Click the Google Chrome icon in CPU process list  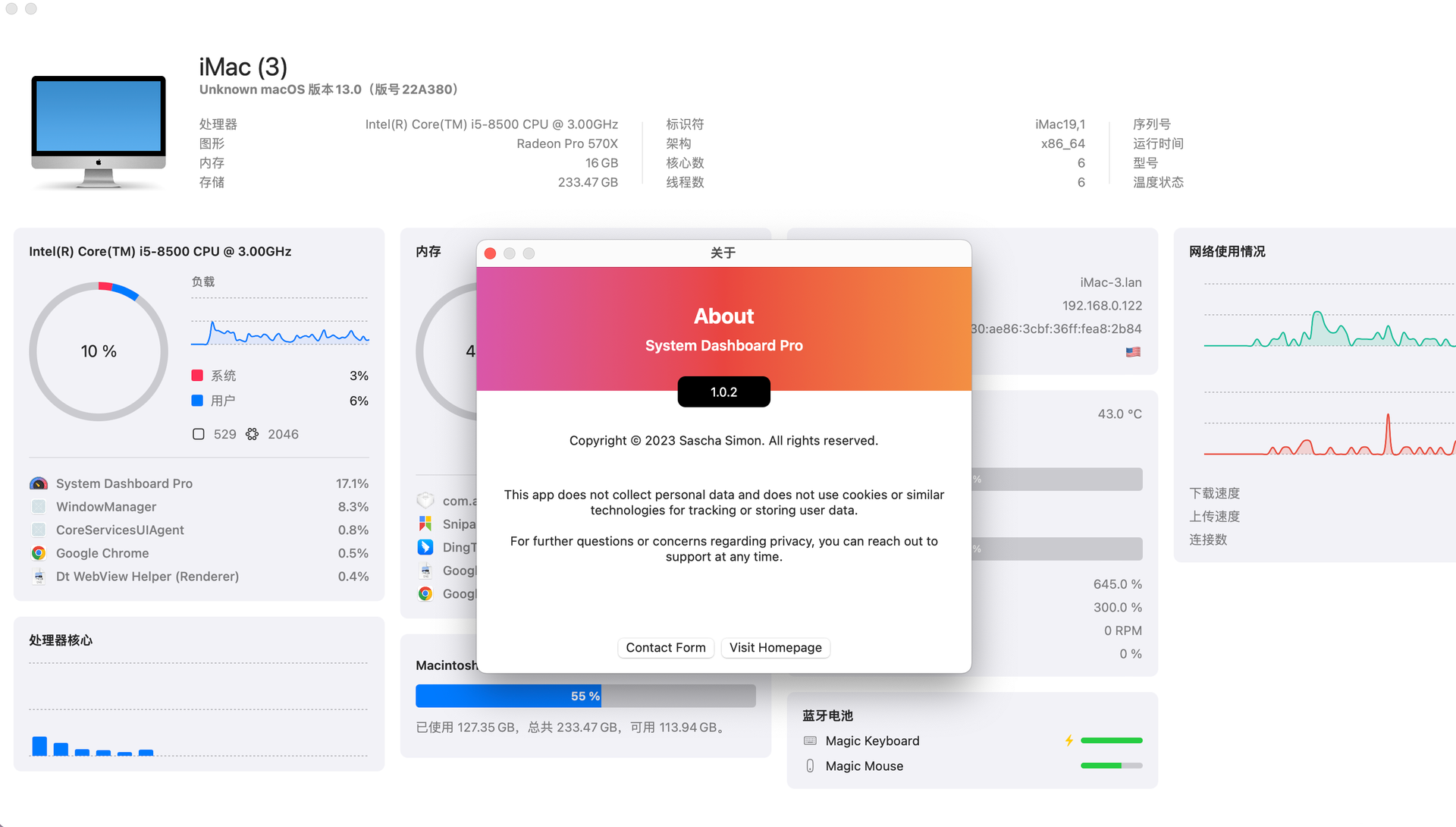pos(38,553)
